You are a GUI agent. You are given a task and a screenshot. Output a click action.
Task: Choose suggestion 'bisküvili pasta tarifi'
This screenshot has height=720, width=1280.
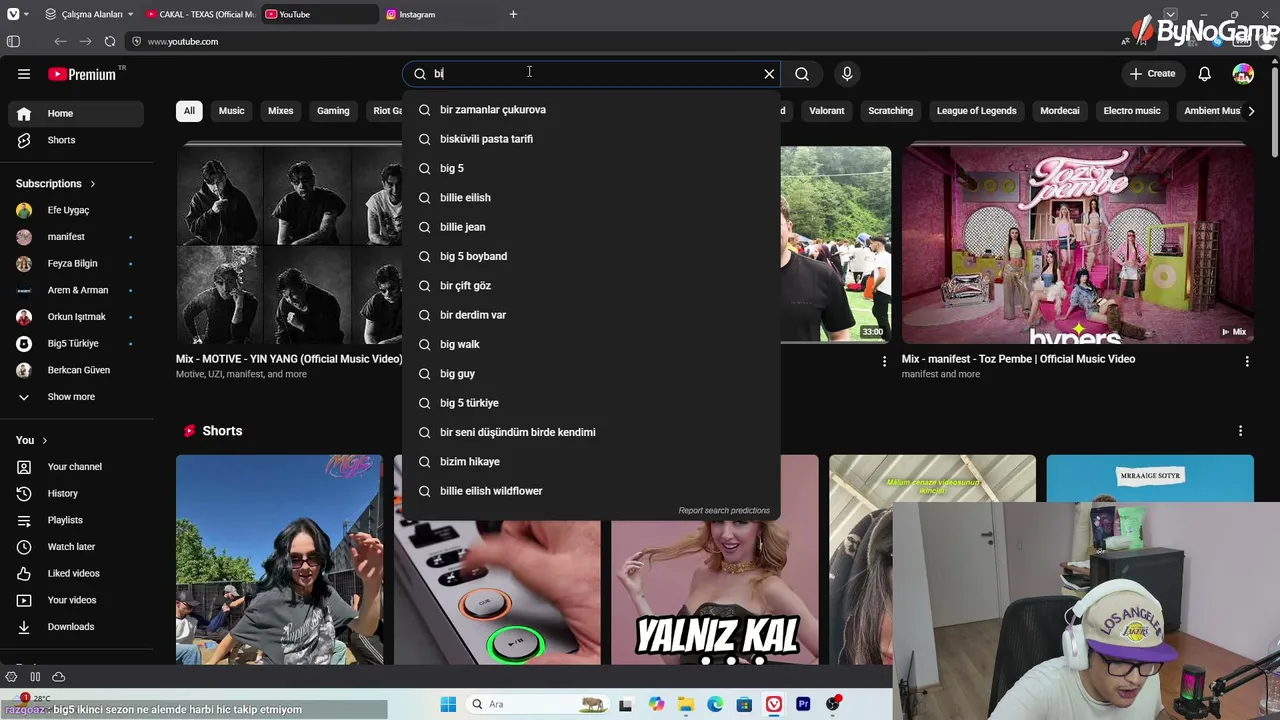tap(591, 139)
